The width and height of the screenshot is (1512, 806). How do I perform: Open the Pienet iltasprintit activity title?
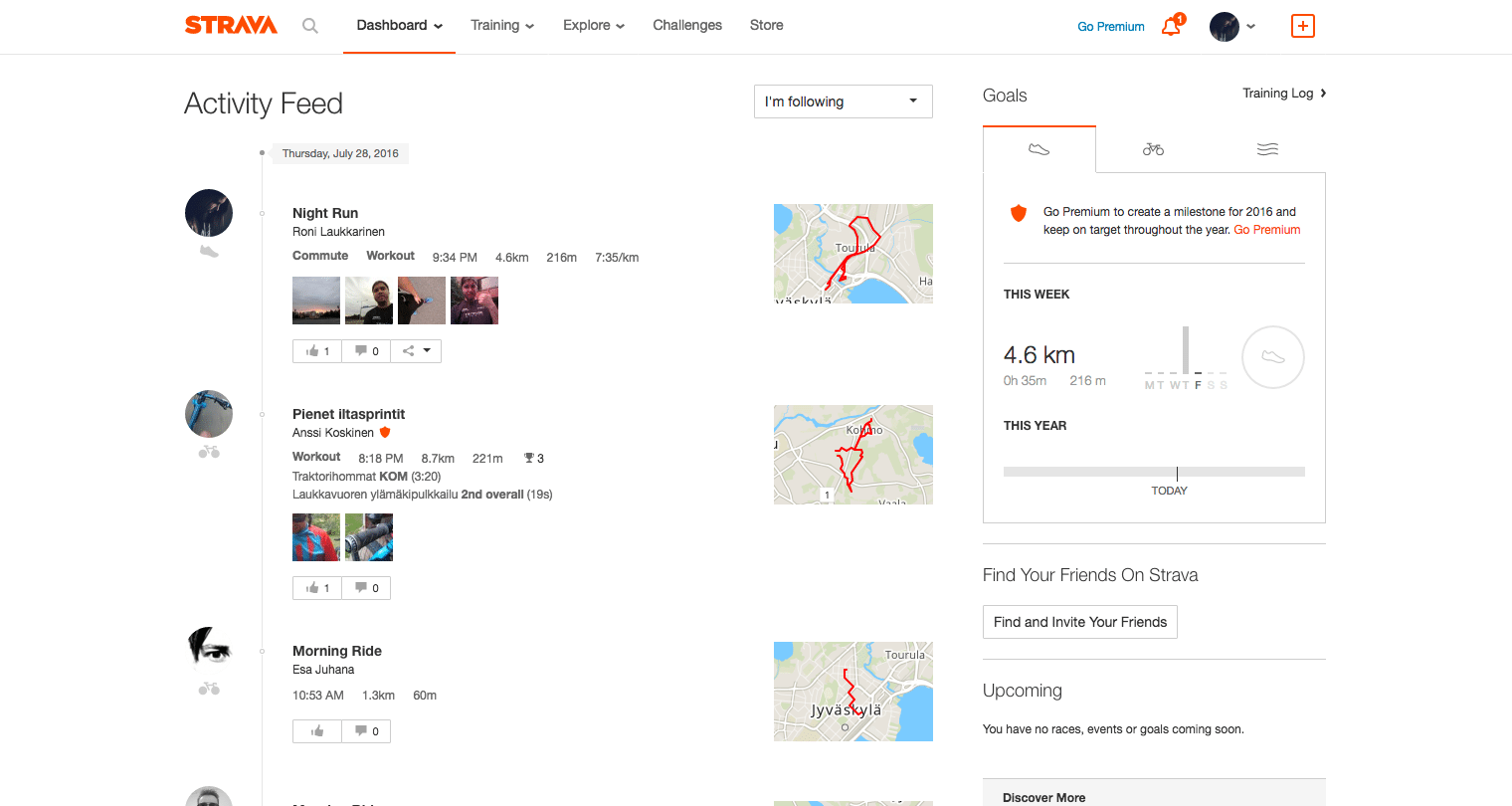(x=348, y=414)
